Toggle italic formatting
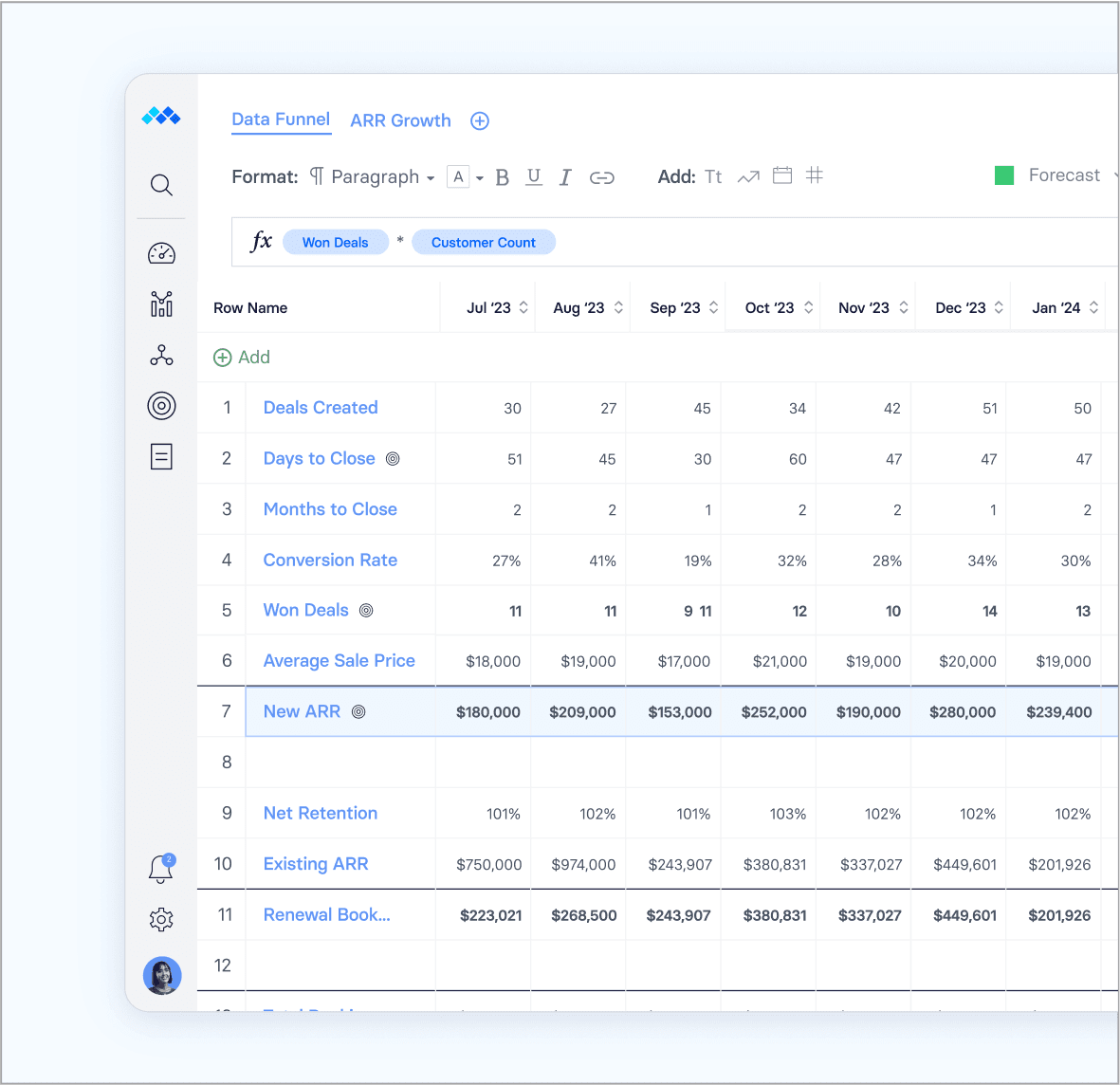The height and width of the screenshot is (1085, 1120). [565, 177]
